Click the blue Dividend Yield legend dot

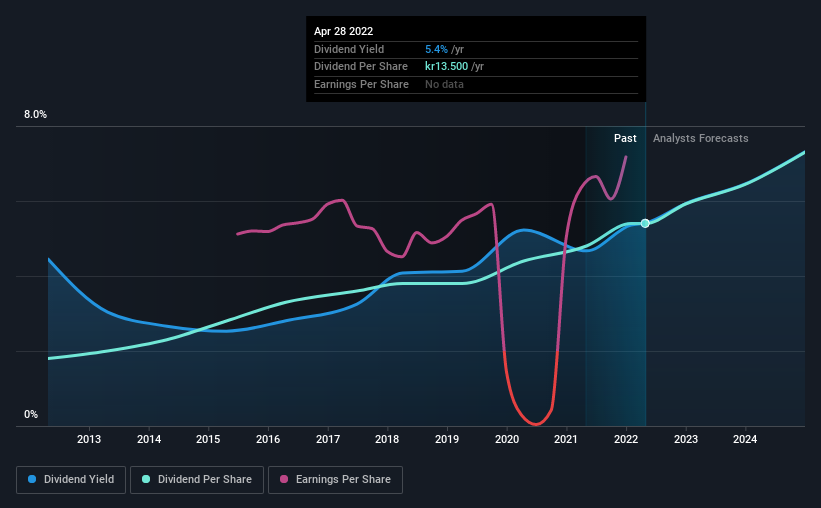pos(34,480)
